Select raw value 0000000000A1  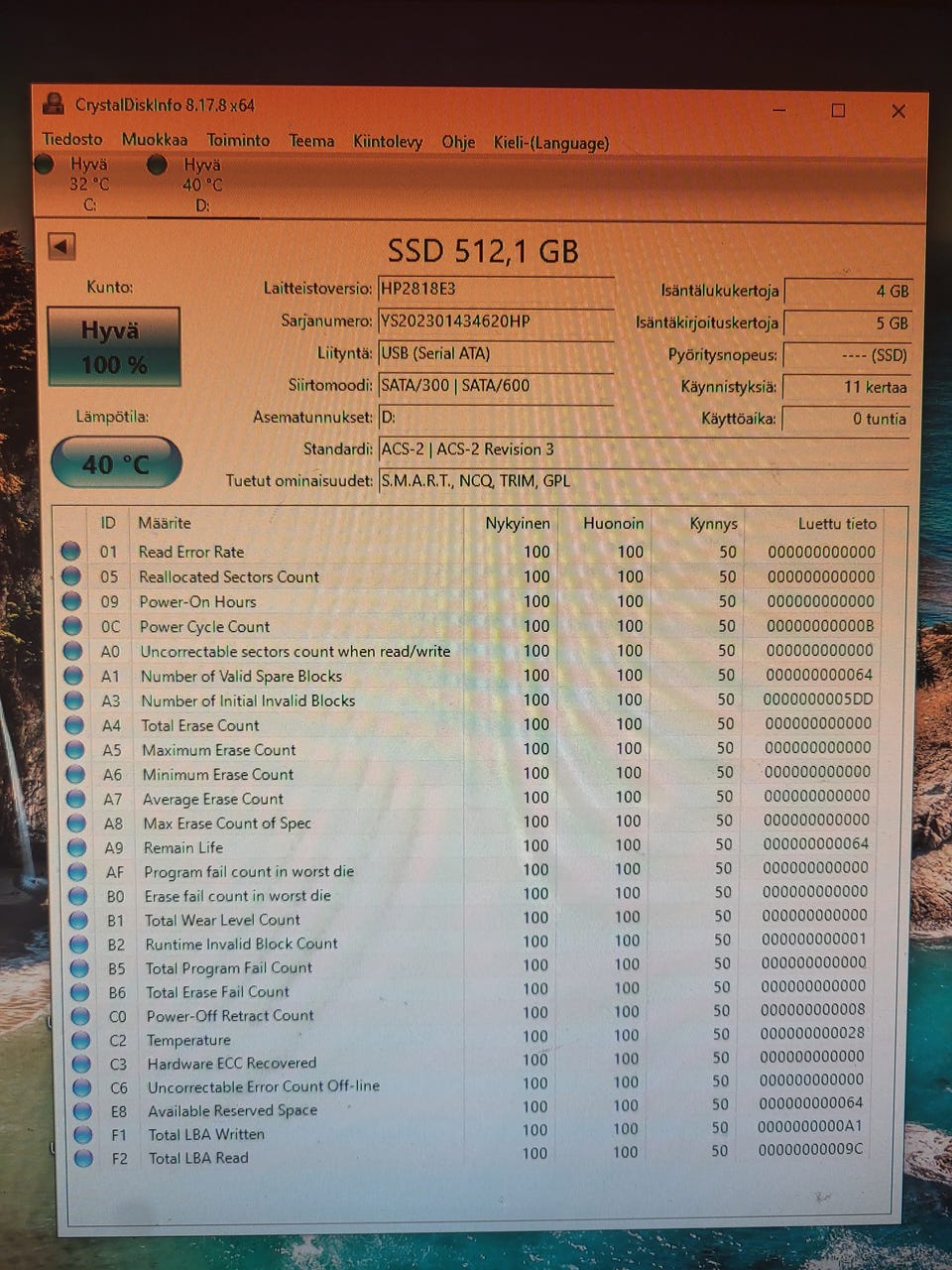point(810,1126)
